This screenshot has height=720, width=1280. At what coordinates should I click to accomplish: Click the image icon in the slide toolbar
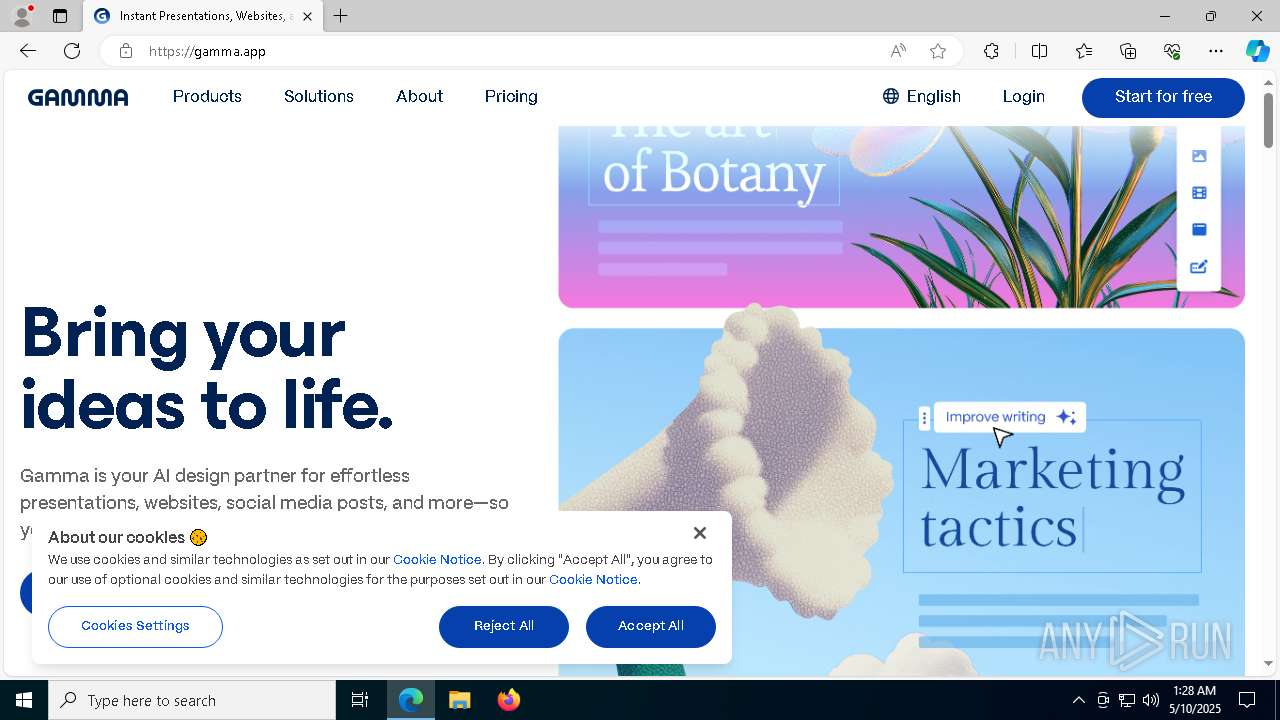[1199, 156]
